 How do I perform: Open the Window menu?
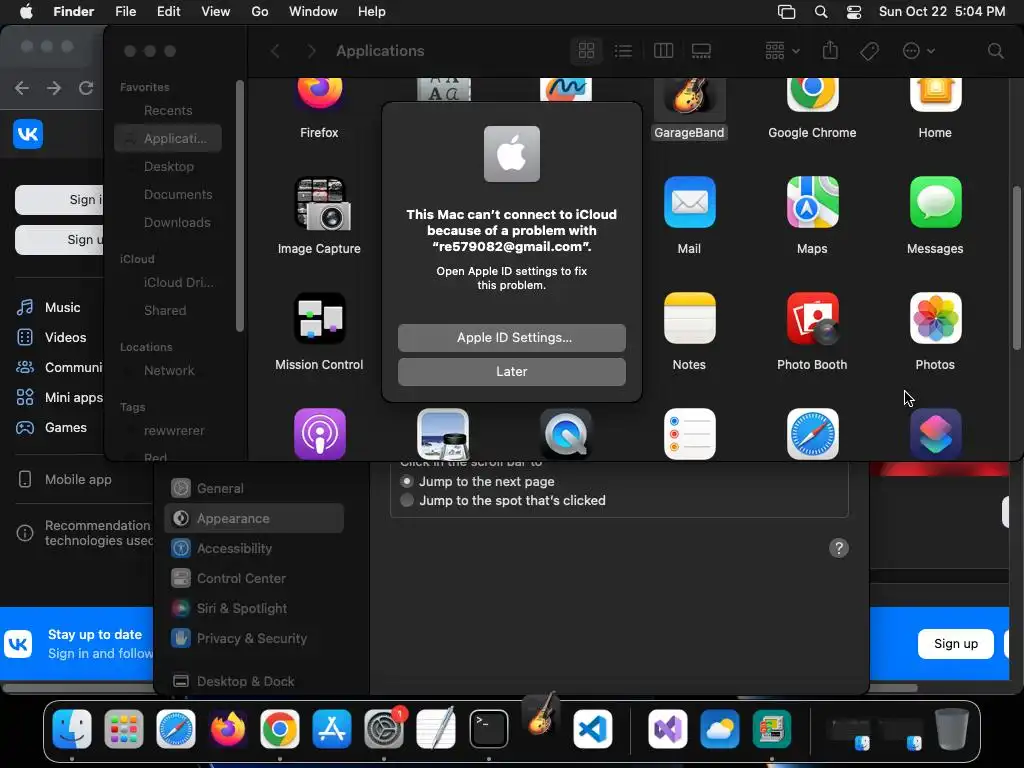click(x=313, y=12)
